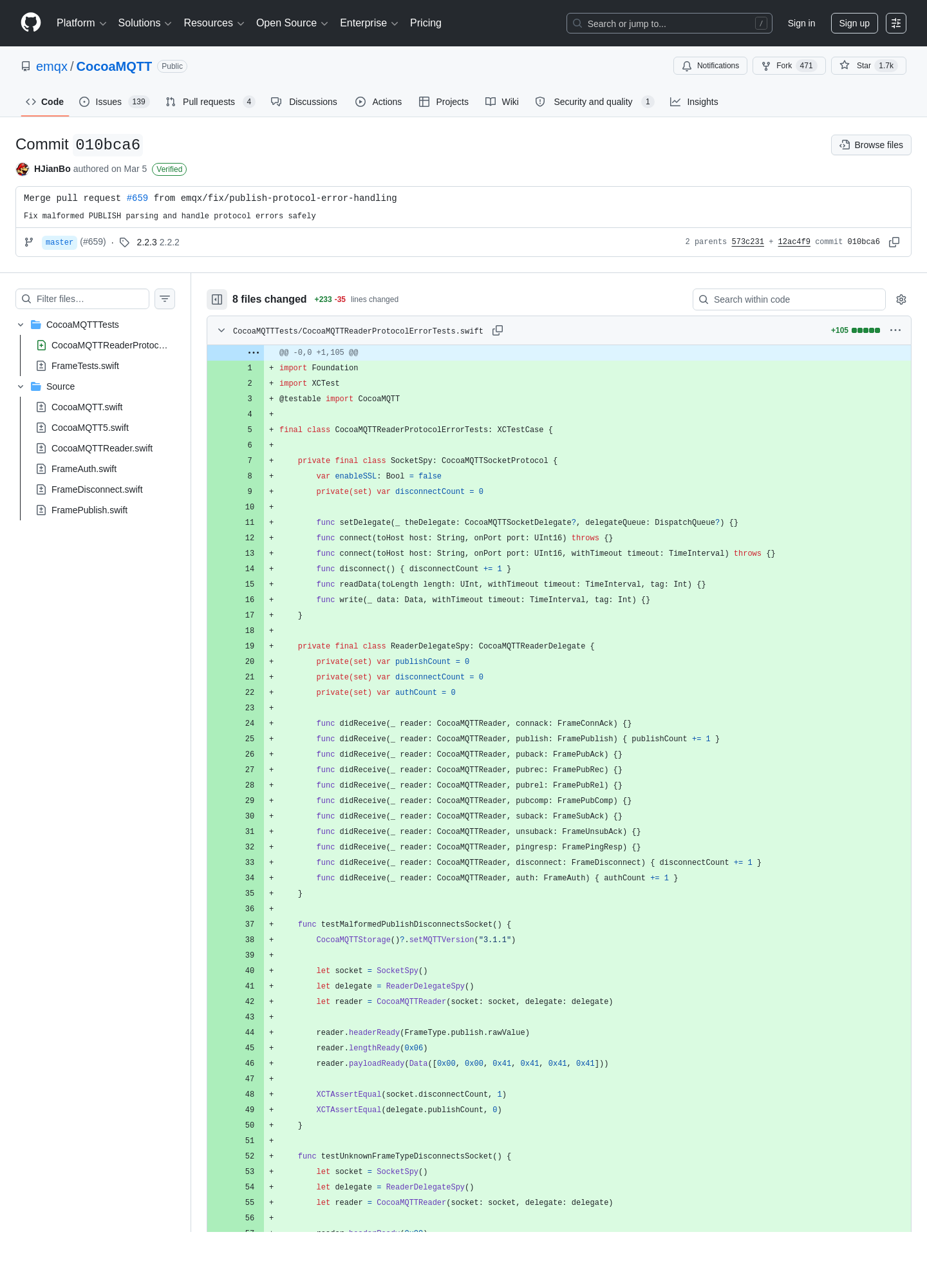Copy file path of ProtocolErrorTests.swift
This screenshot has height=1288, width=927.
[498, 330]
